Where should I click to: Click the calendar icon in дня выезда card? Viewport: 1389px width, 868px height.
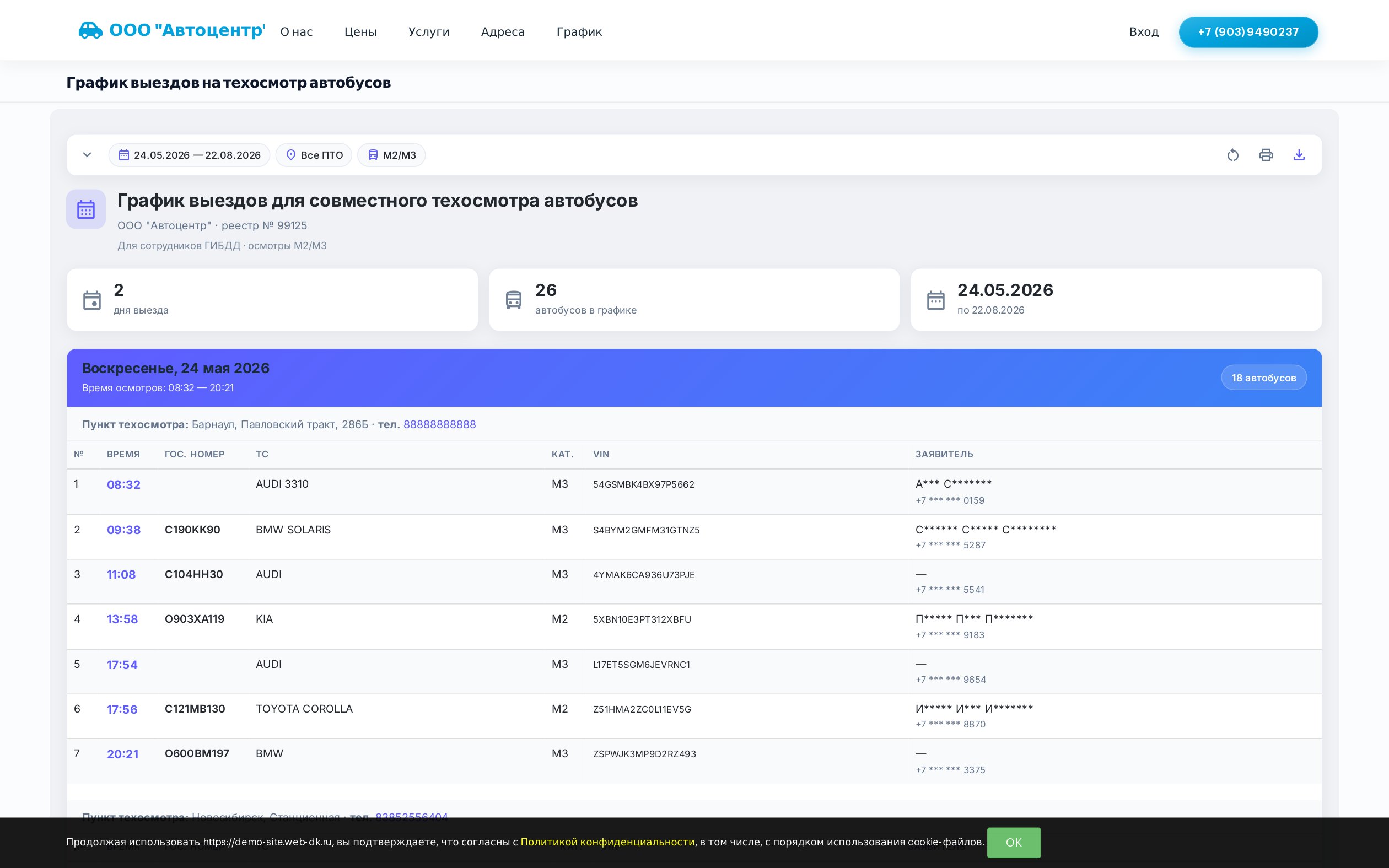point(92,300)
